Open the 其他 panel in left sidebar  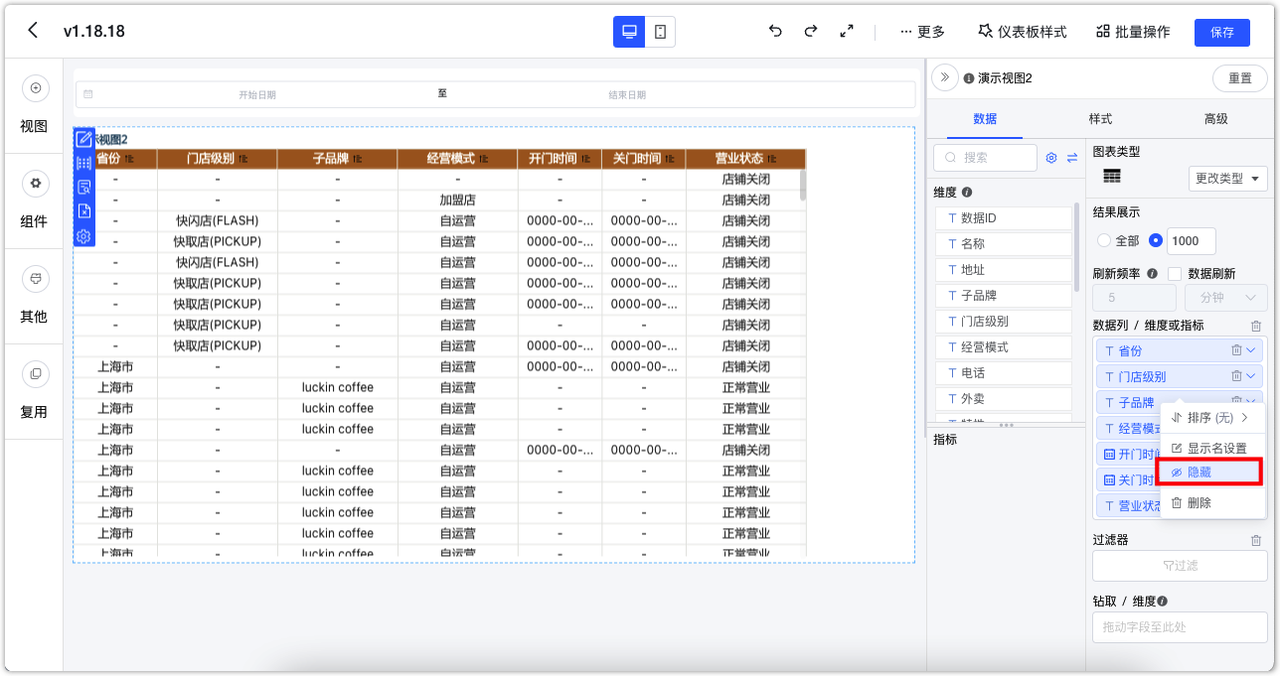tap(34, 295)
